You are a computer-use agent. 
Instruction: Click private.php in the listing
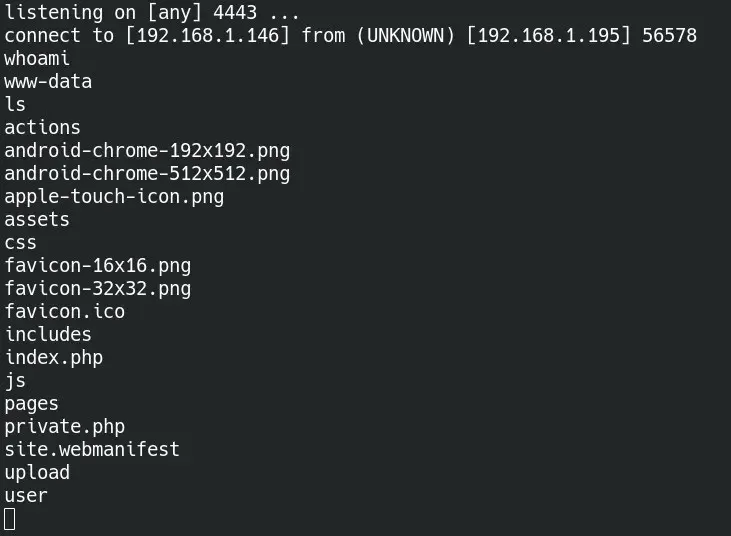pyautogui.click(x=65, y=427)
